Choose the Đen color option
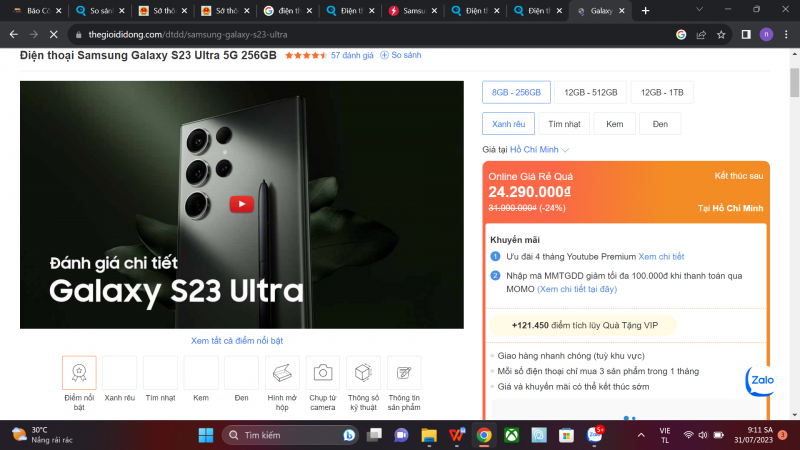The width and height of the screenshot is (800, 450). 660,124
